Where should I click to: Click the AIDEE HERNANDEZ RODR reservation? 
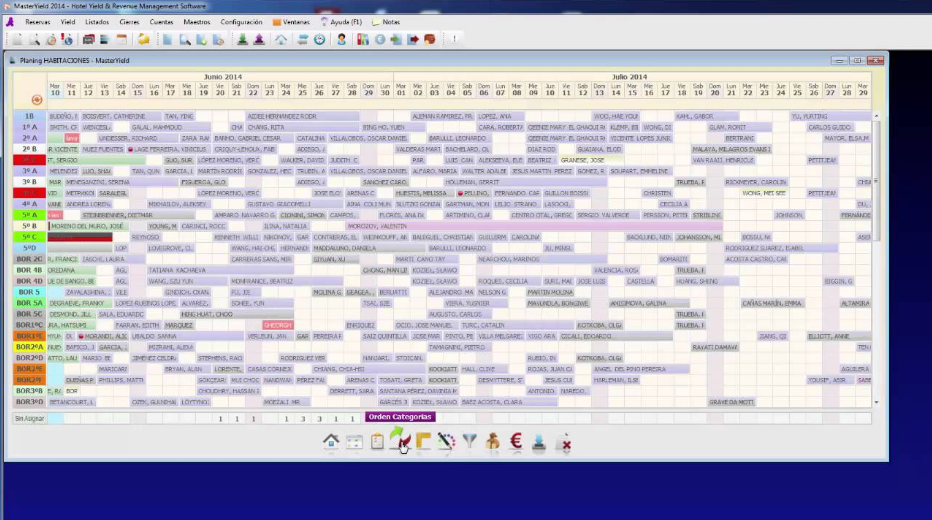303,116
